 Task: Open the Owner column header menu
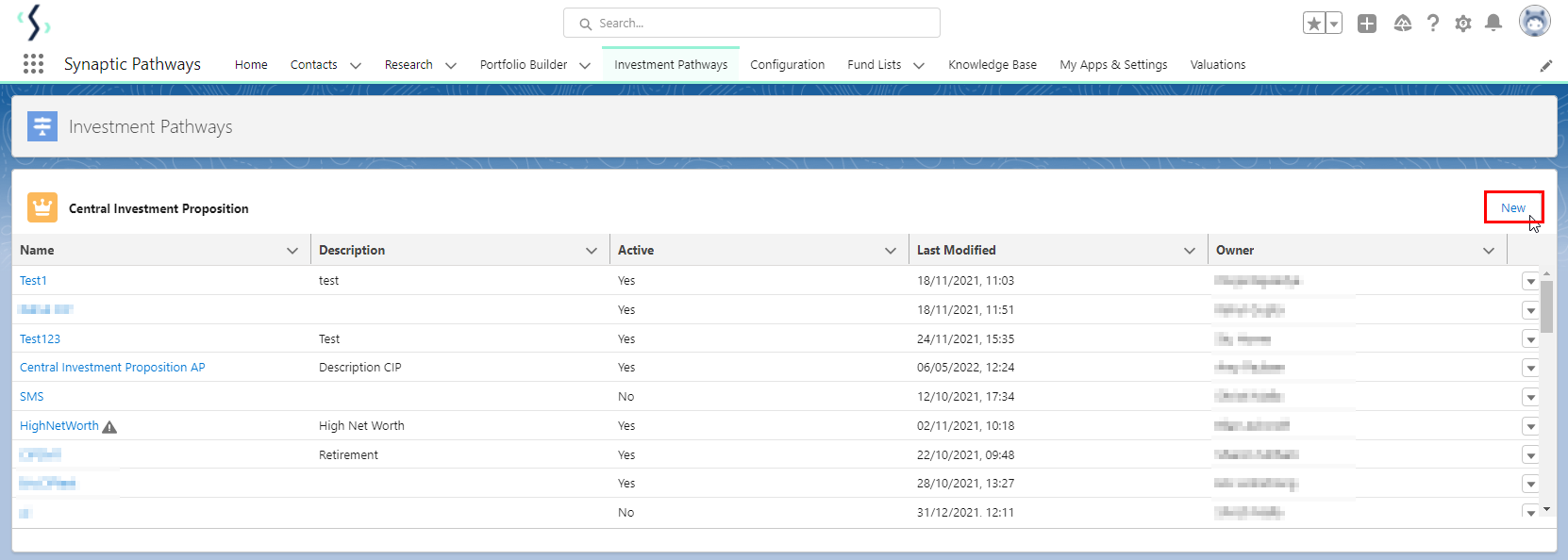[x=1489, y=251]
